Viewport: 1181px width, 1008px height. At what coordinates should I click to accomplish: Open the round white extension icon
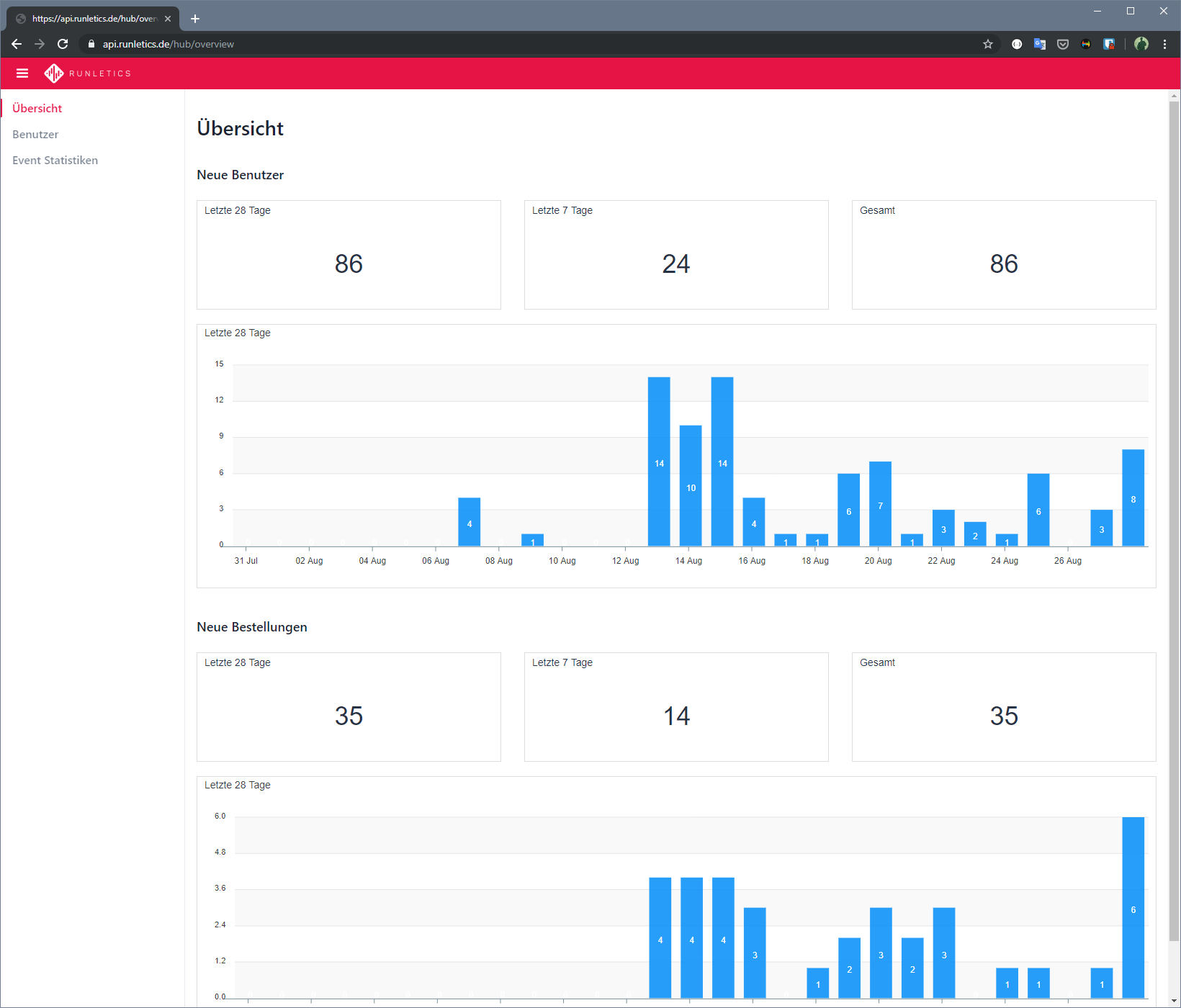pos(1017,44)
